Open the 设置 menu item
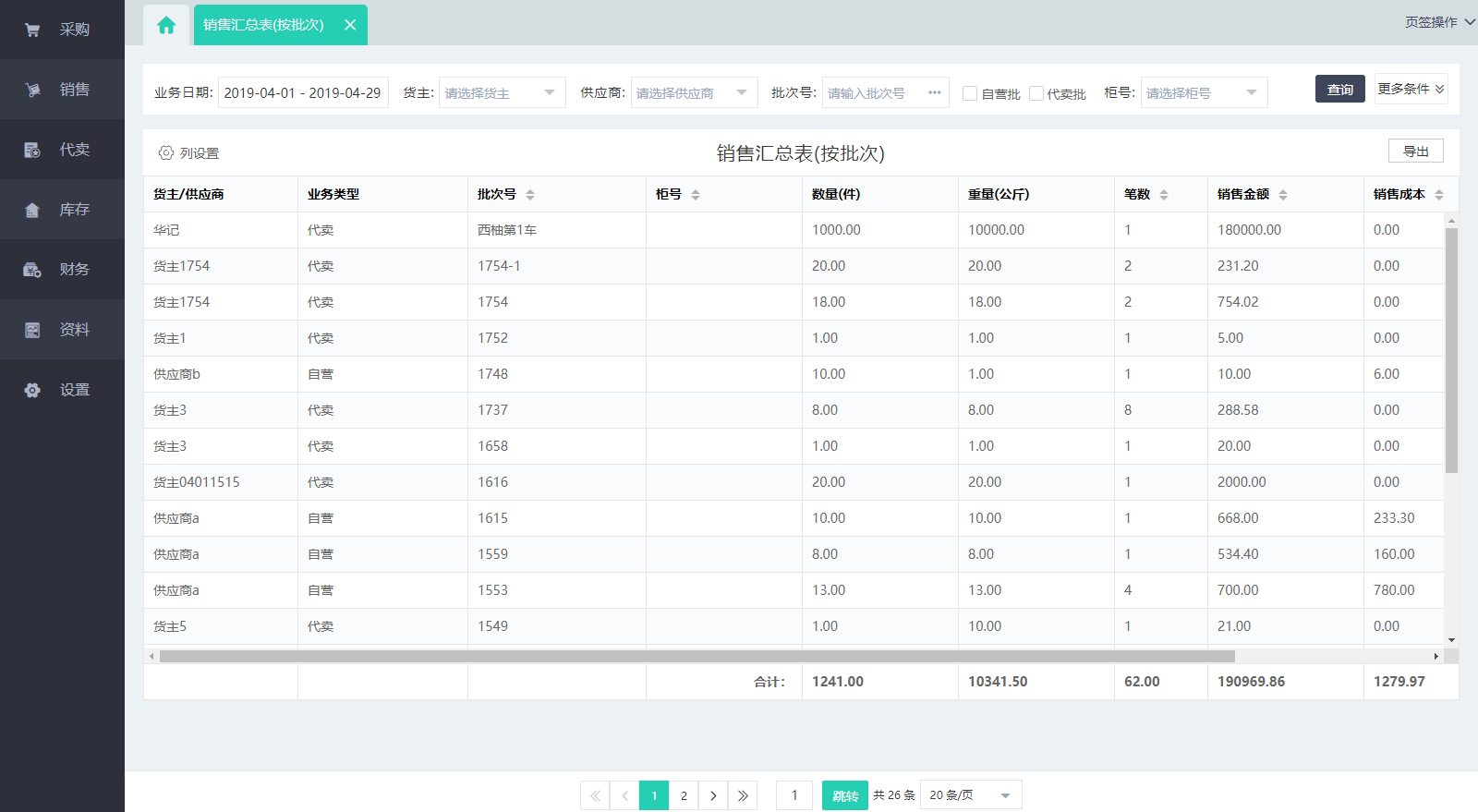The height and width of the screenshot is (812, 1478). (x=62, y=390)
